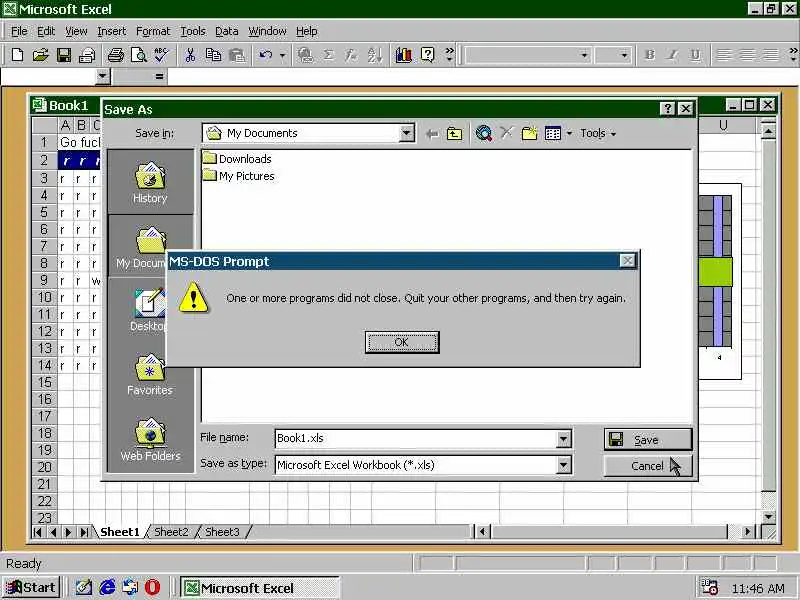800x600 pixels.
Task: Go Up One Level in Save As
Action: coord(454,134)
